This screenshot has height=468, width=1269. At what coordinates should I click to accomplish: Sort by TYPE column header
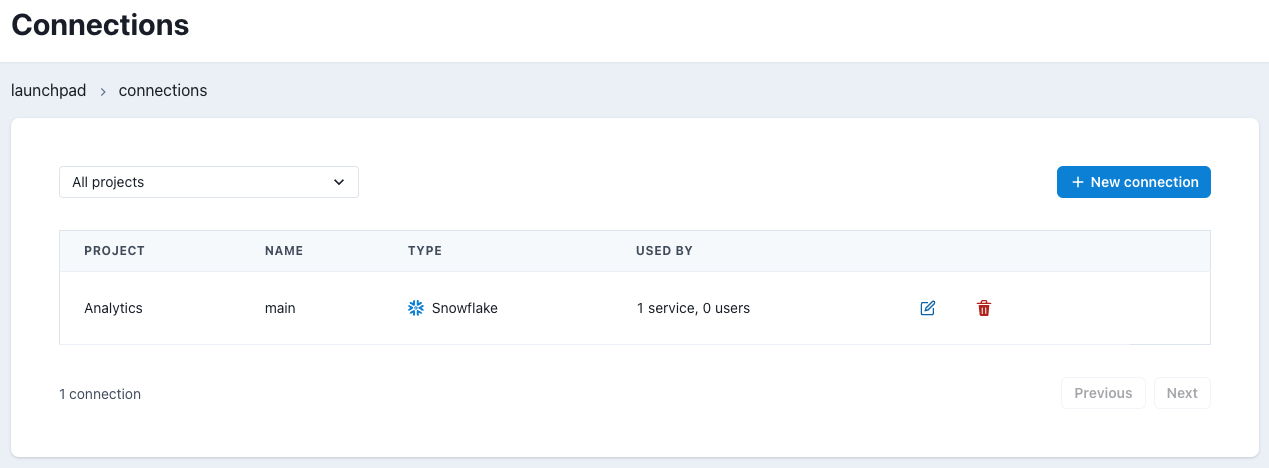425,251
